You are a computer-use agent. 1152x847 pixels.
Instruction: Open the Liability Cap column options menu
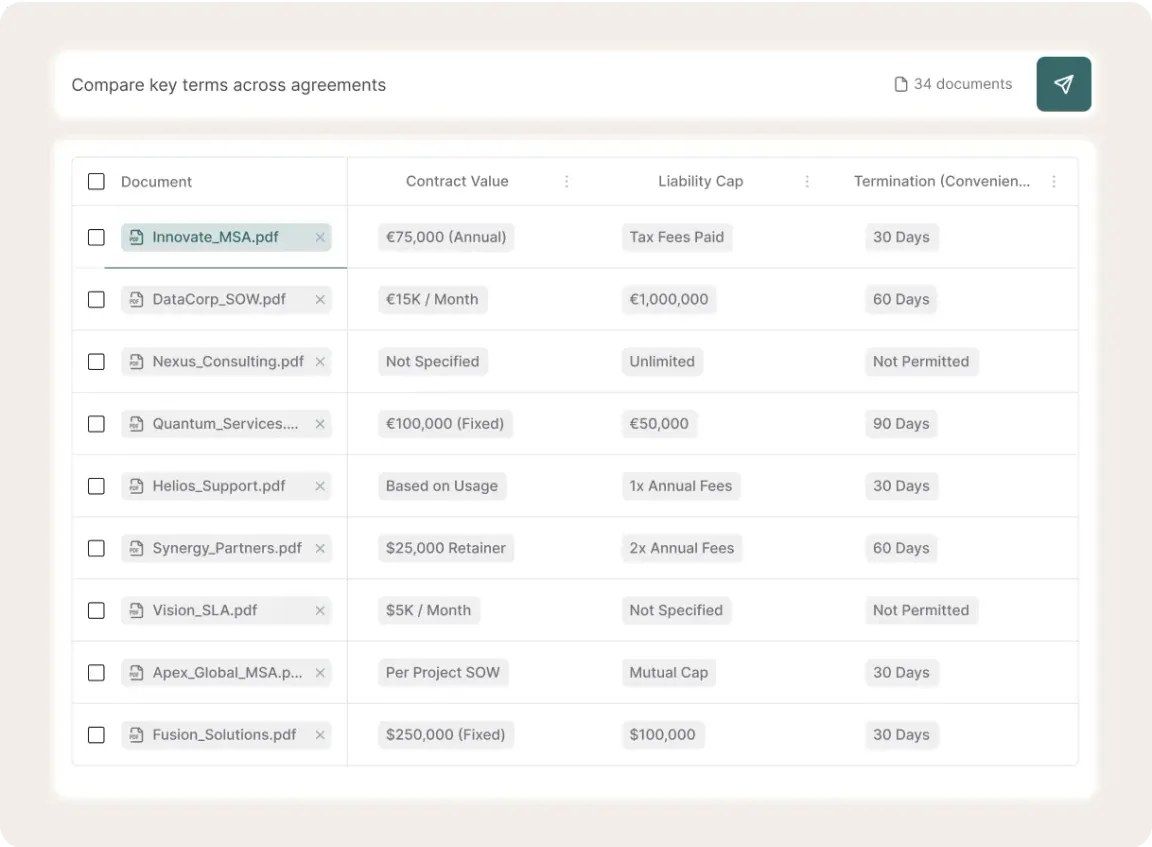point(806,182)
